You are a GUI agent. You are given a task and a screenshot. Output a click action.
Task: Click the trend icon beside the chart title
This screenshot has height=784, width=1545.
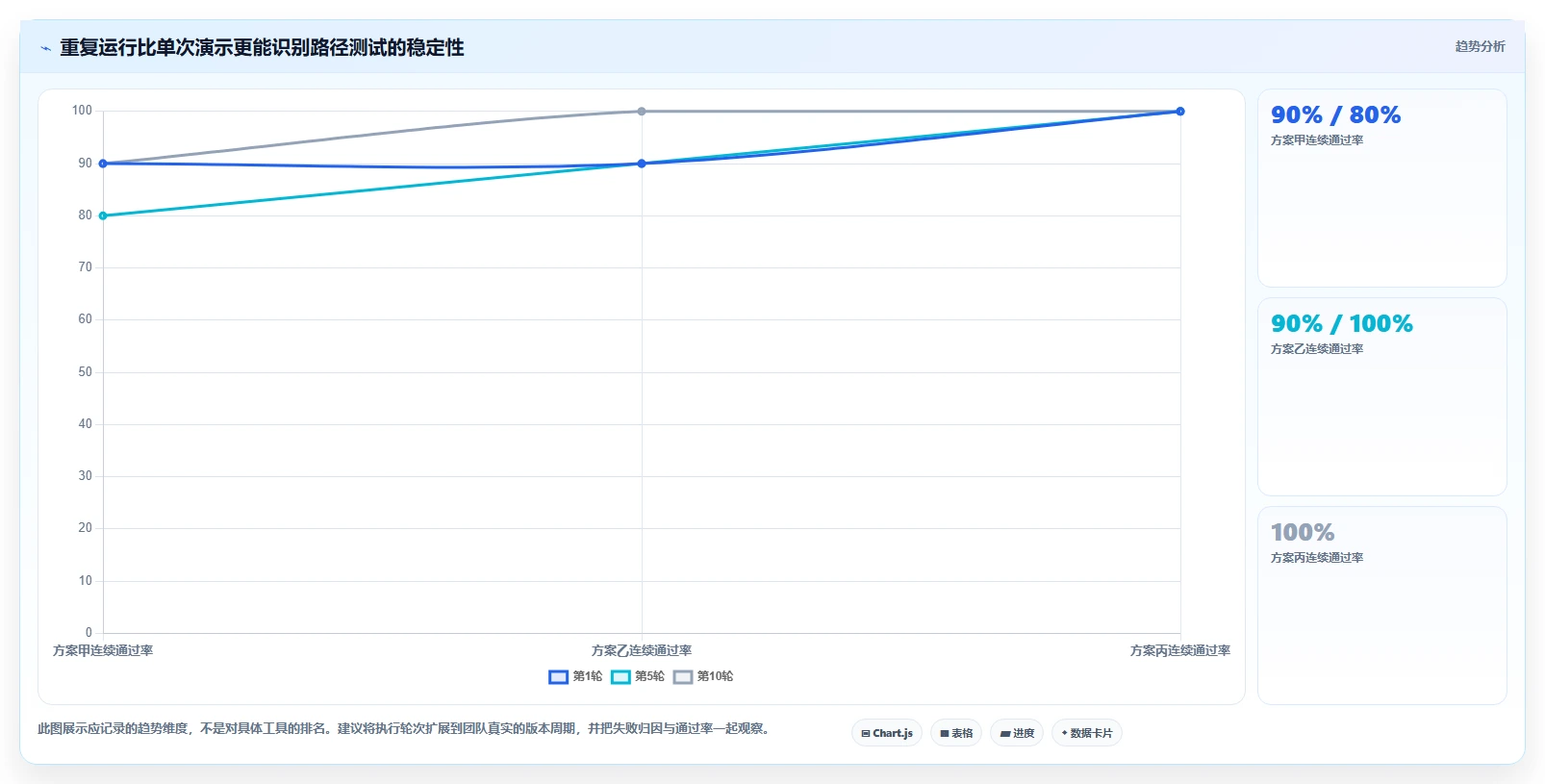click(x=45, y=48)
